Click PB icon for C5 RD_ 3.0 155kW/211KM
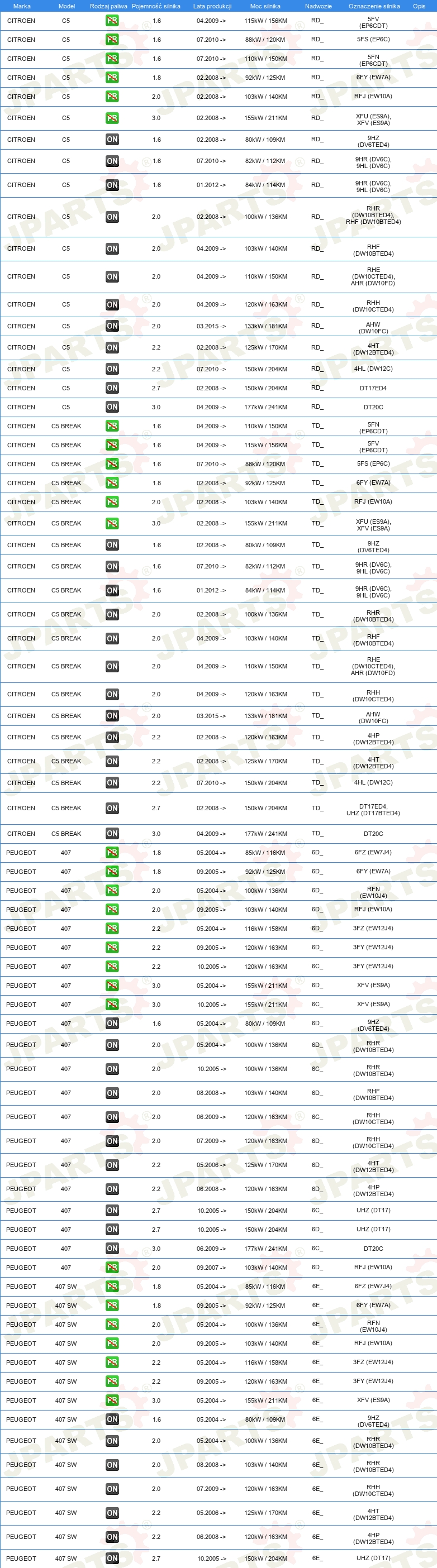Image resolution: width=437 pixels, height=1568 pixels. (112, 118)
